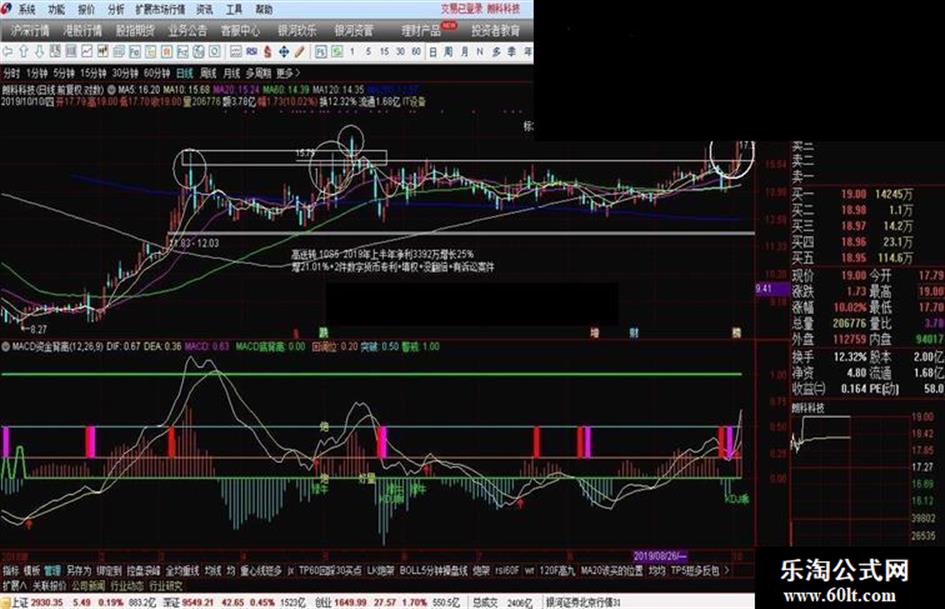Image resolution: width=945 pixels, height=609 pixels.
Task: Switch to 30-minute period in toolbar
Action: 400,52
